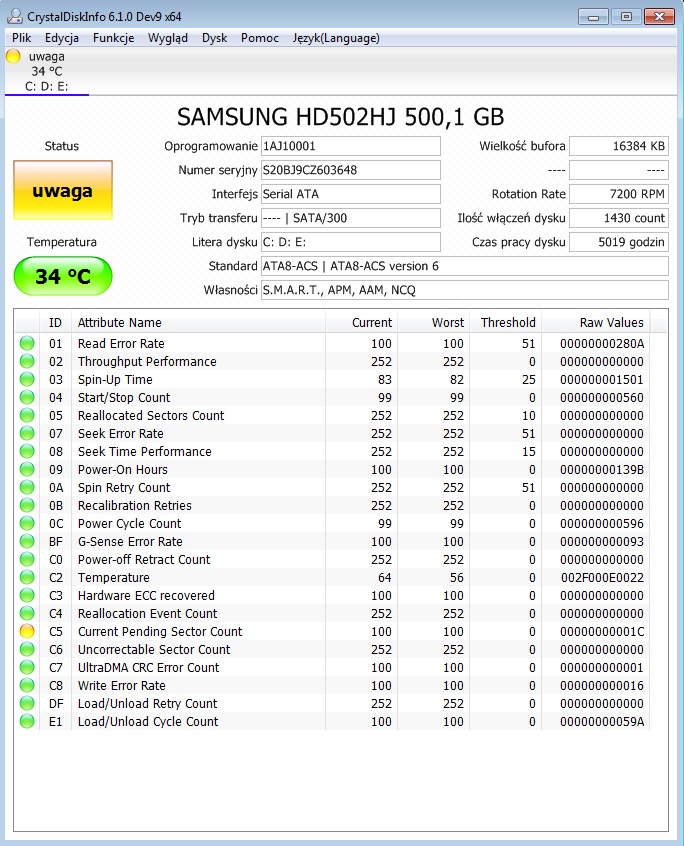This screenshot has height=846, width=684.
Task: Click the status icon for Load/Unload Cycle Count
Action: 27,721
